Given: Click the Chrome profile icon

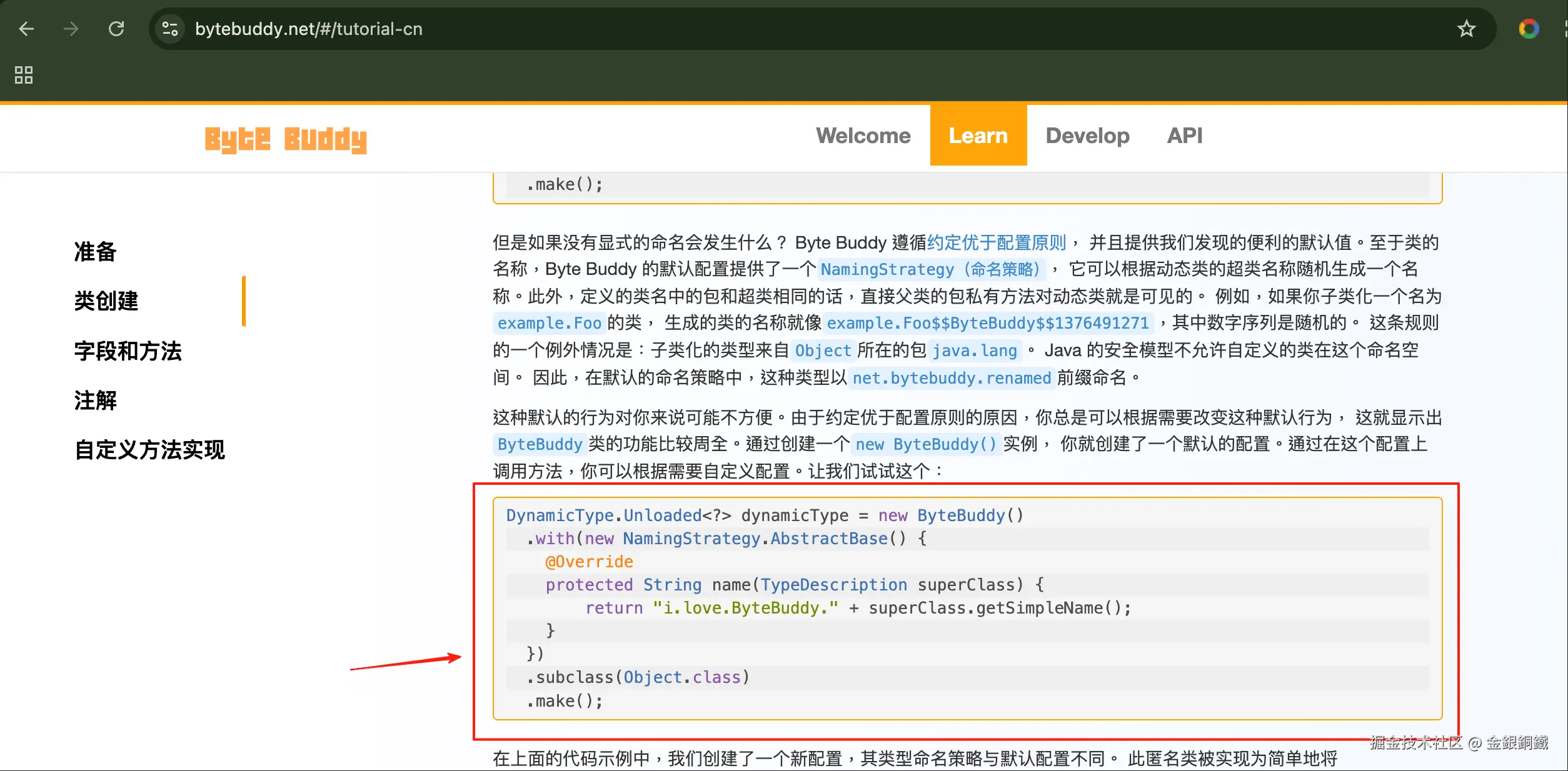Looking at the screenshot, I should pyautogui.click(x=1529, y=29).
